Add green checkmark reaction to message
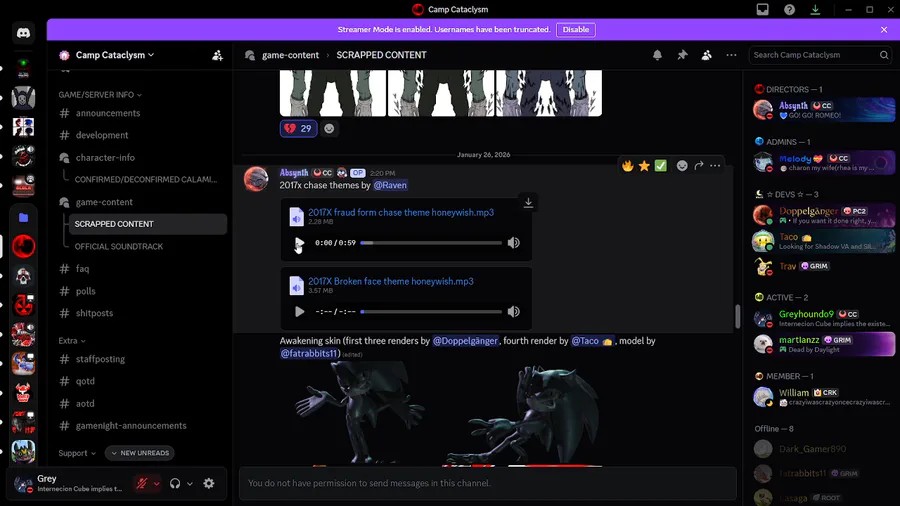Screen dimensions: 900x506 tap(661, 166)
